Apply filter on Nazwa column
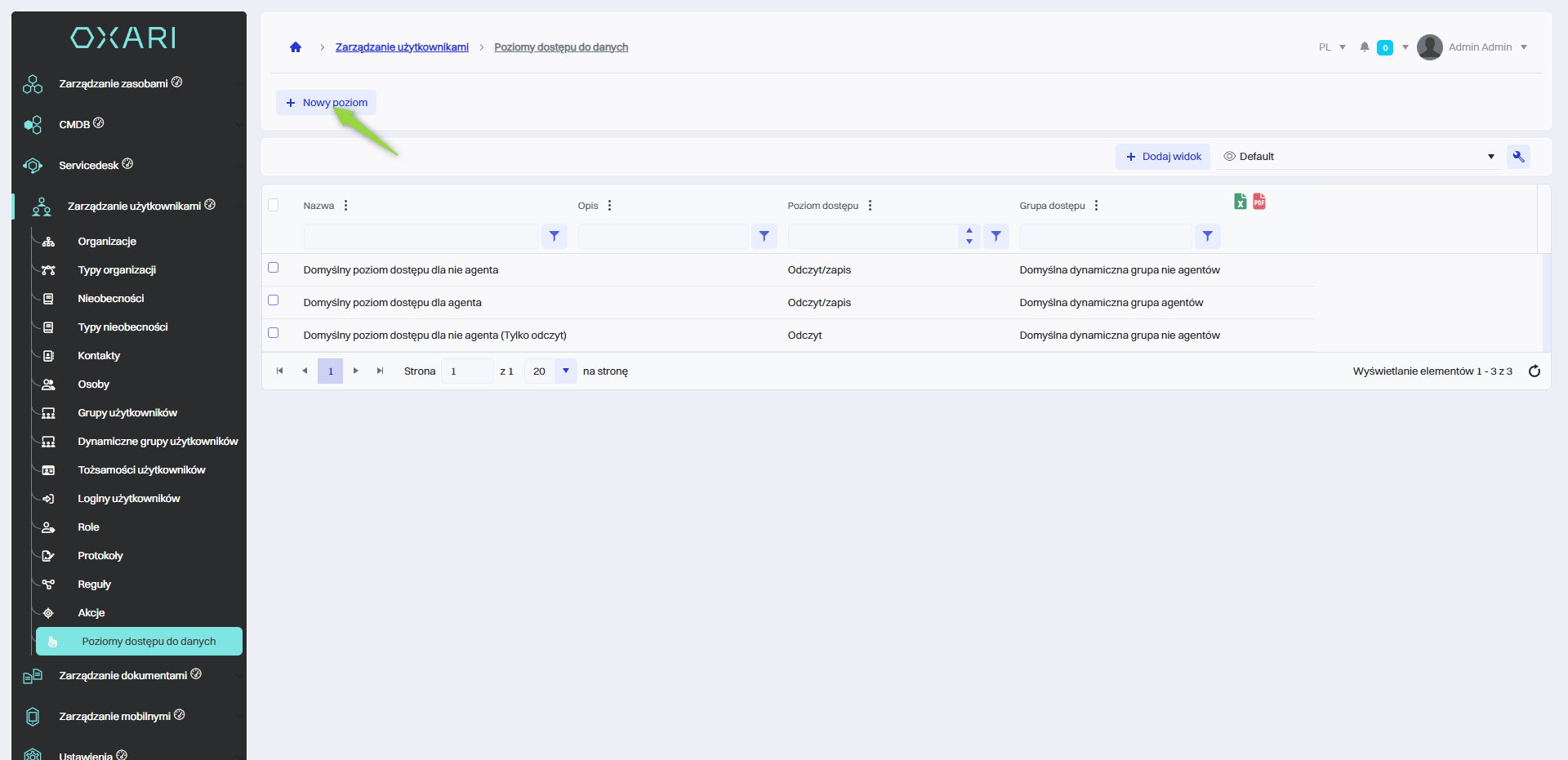Viewport: 1568px width, 760px height. [x=554, y=237]
